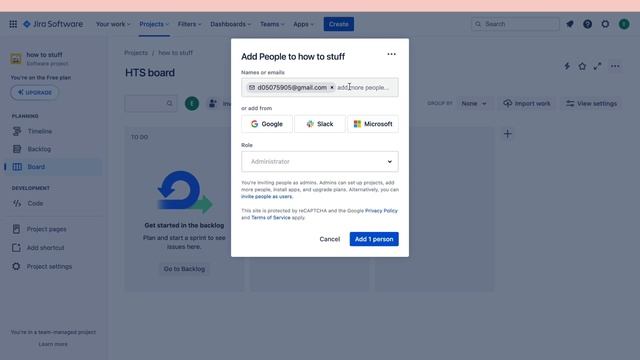Click the Upgrade button
This screenshot has width=640, height=360.
(x=34, y=93)
